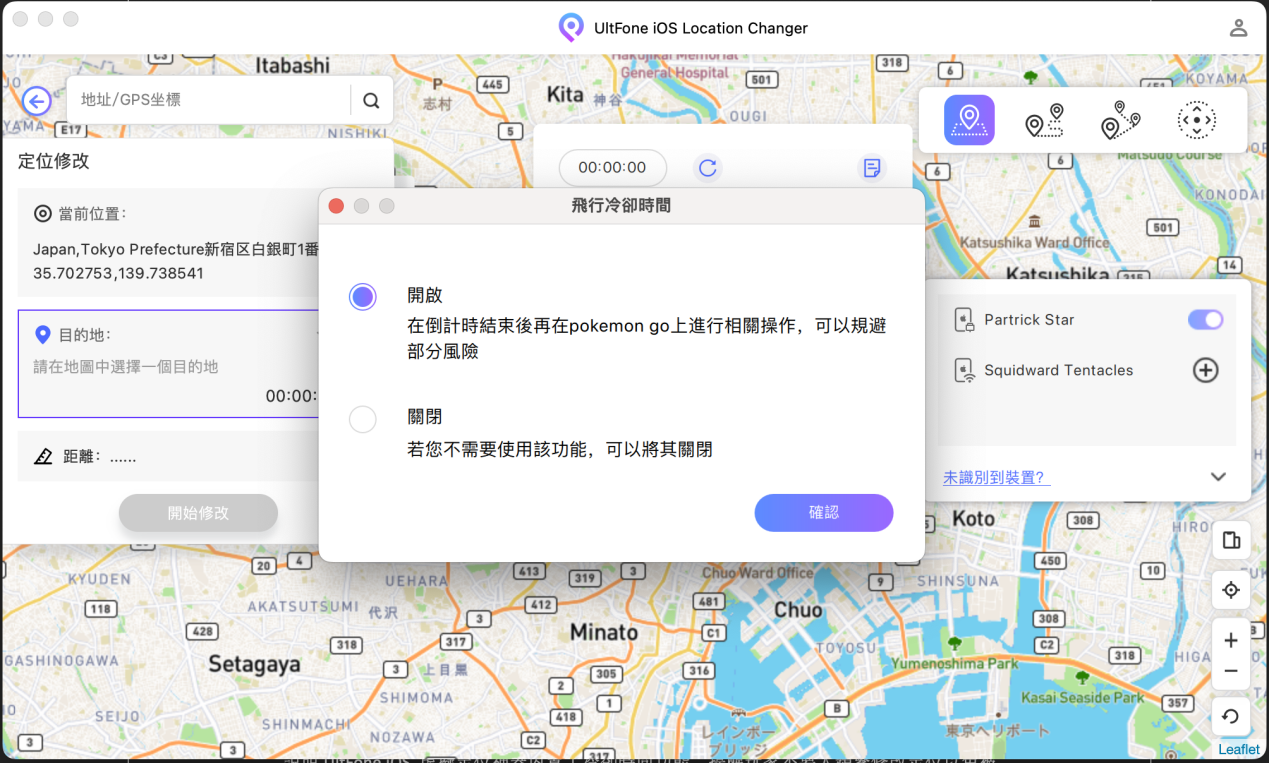Click the 當前位置 target icon
Screen dimensions: 1269x763
click(43, 213)
